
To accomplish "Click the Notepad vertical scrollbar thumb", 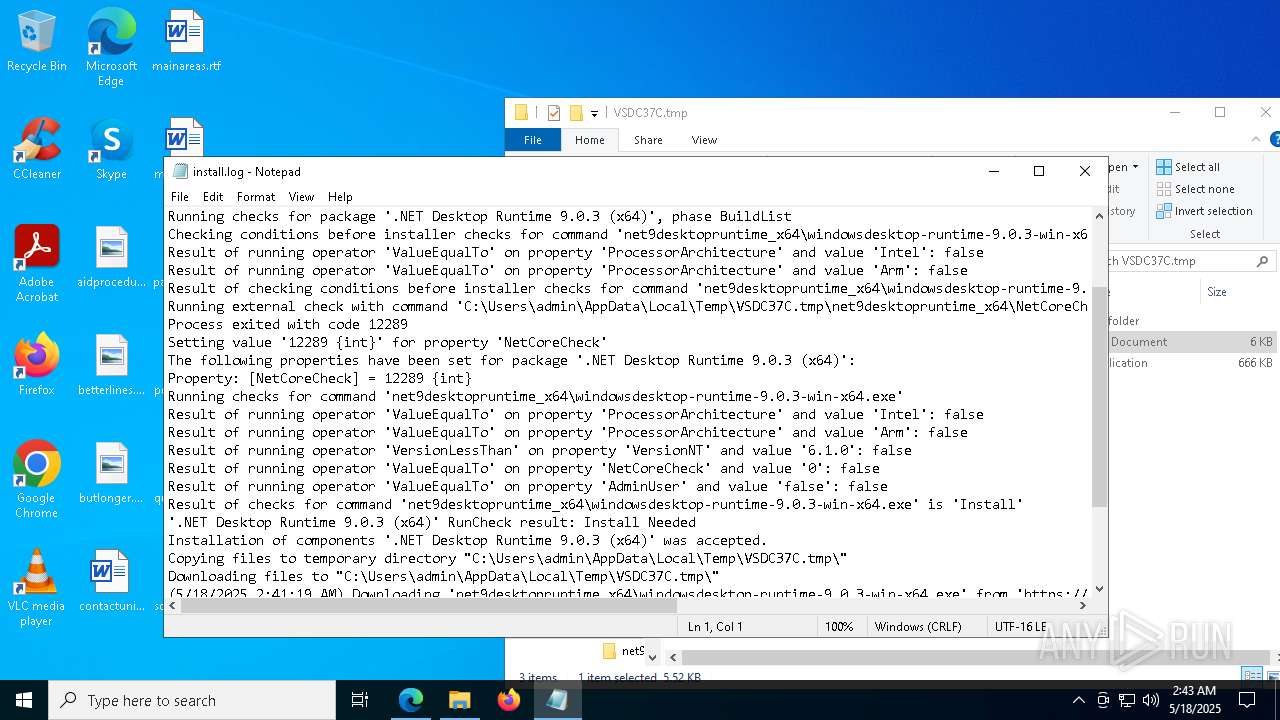I will pyautogui.click(x=1099, y=396).
